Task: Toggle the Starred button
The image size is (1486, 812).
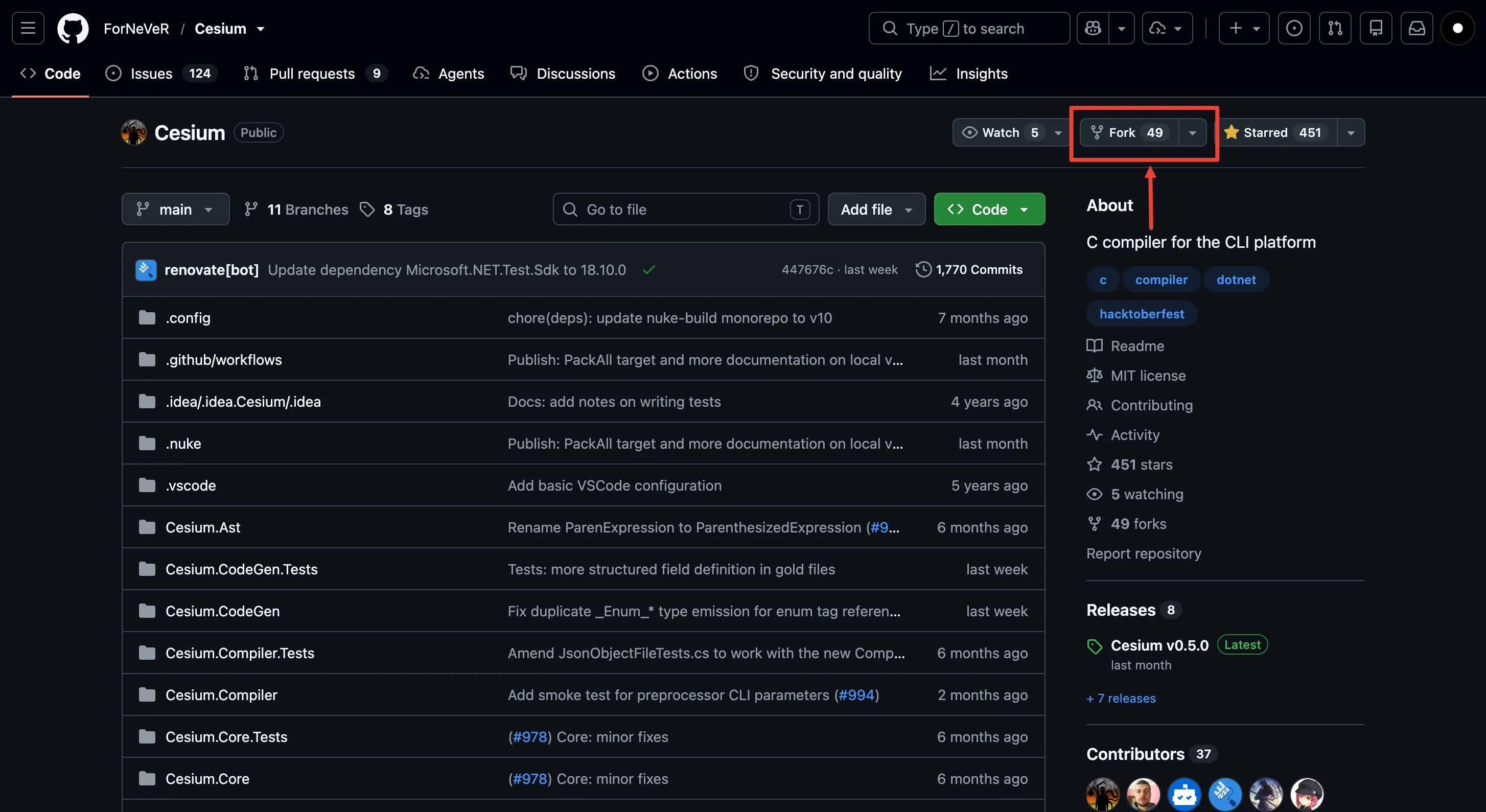Action: (1277, 133)
